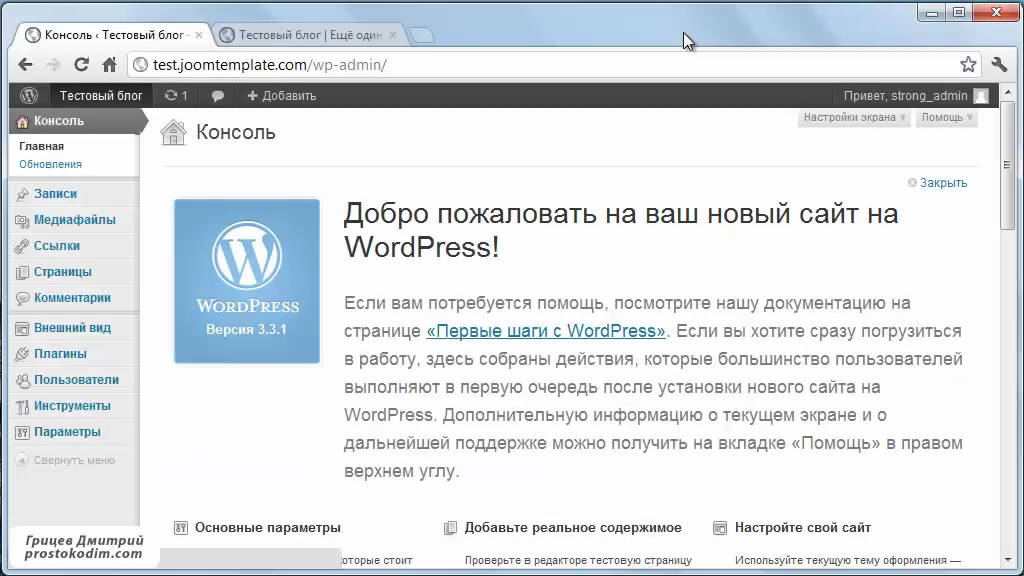1024x576 pixels.
Task: Click the browser back arrow
Action: tap(25, 65)
